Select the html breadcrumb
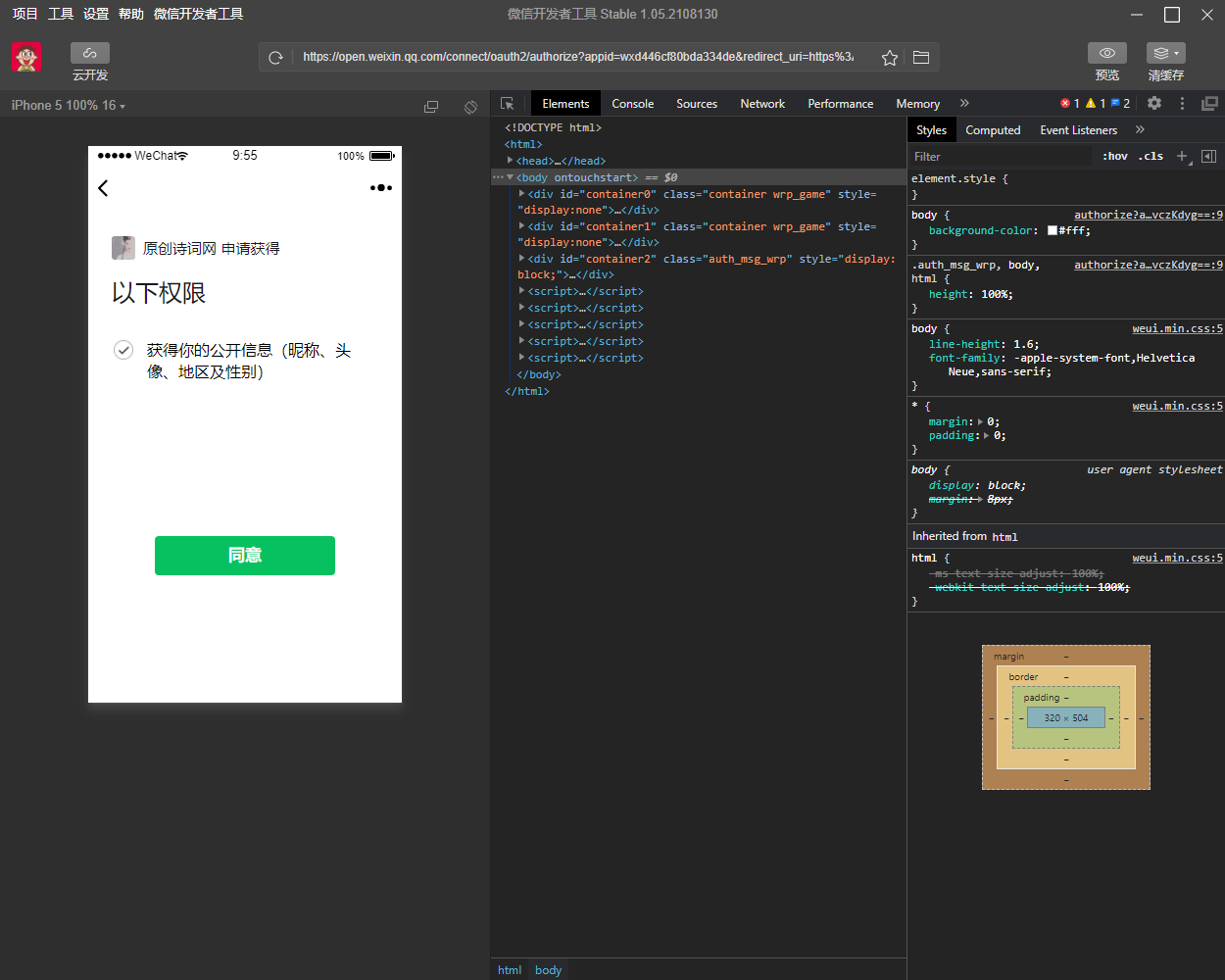The height and width of the screenshot is (980, 1225). click(x=510, y=969)
